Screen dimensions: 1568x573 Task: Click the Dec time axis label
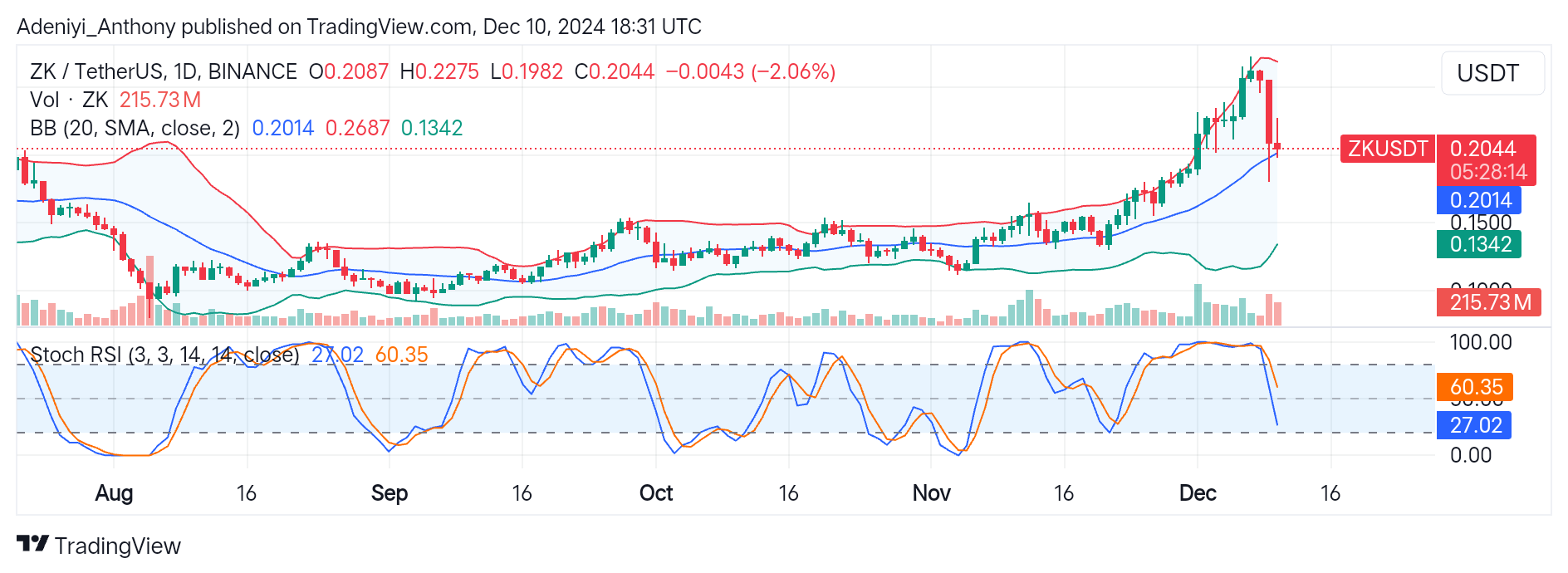(1198, 493)
